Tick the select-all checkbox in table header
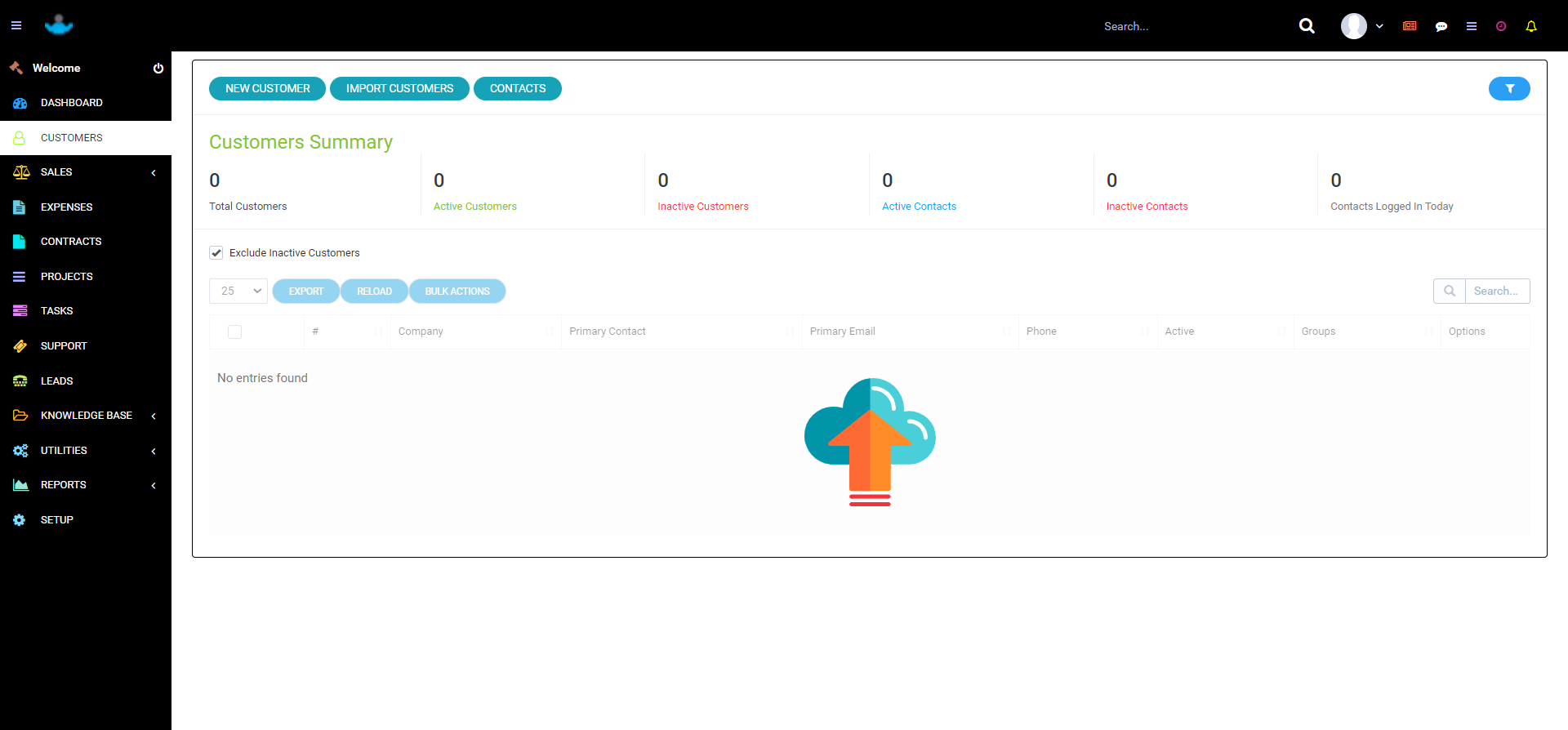Screen dimensions: 1568x730 coord(235,332)
